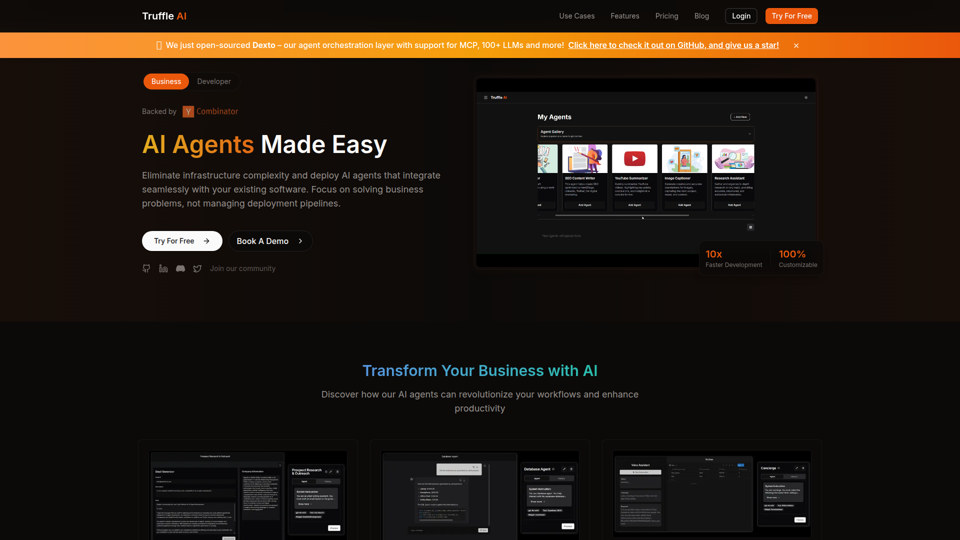Click the Transform Your Business with AI heading
Screen dimensions: 960x540
[480, 370]
